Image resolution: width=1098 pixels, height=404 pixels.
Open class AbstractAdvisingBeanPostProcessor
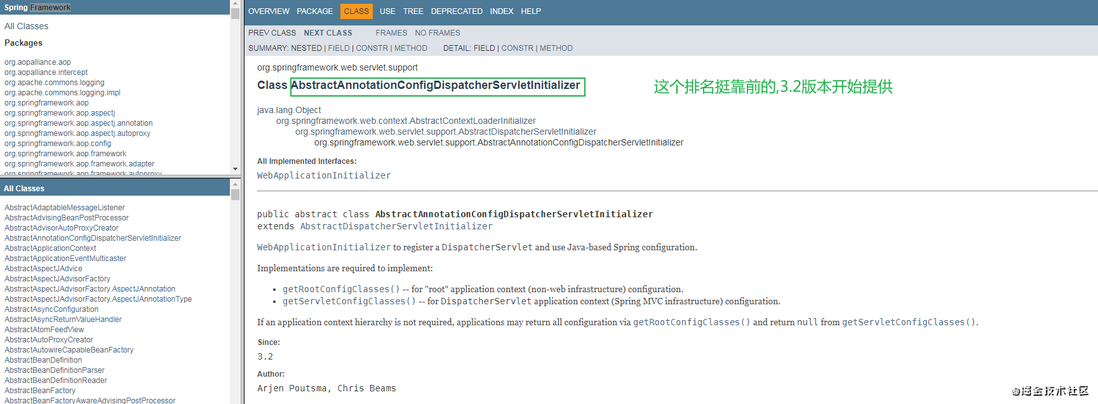(67, 218)
